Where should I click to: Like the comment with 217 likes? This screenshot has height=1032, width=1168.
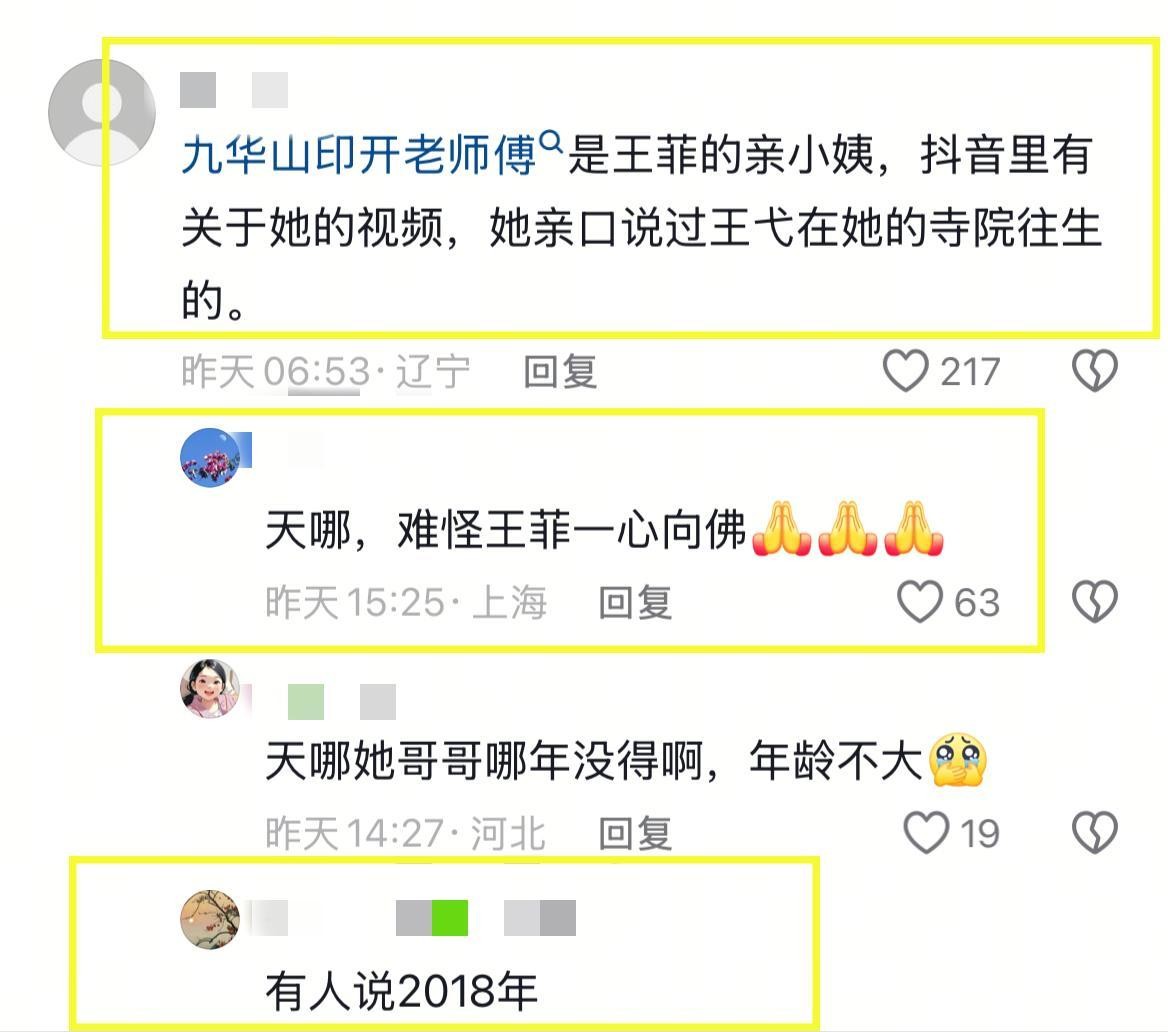click(906, 370)
